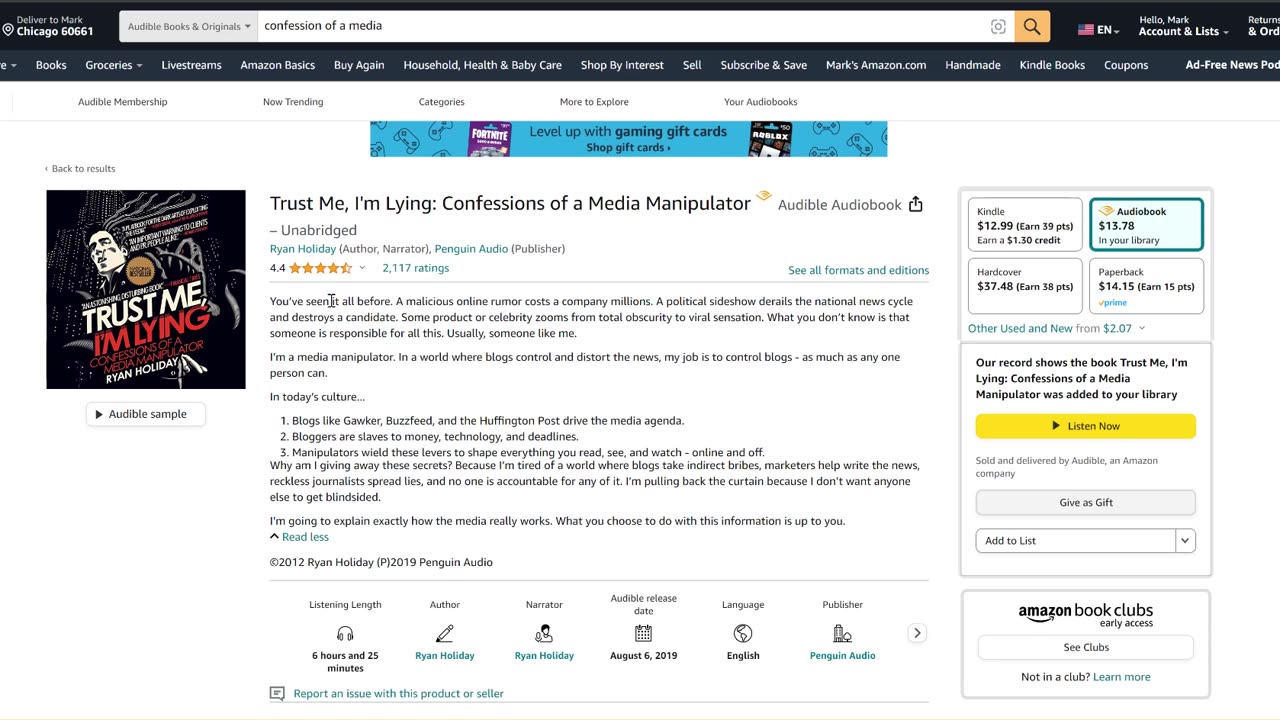Open Shop By Interest menu item
Image resolution: width=1280 pixels, height=720 pixels.
click(622, 65)
